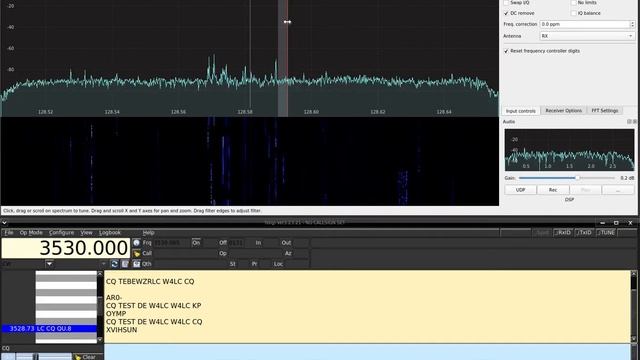The image size is (640, 360).
Task: Open the Help menu
Action: click(148, 233)
